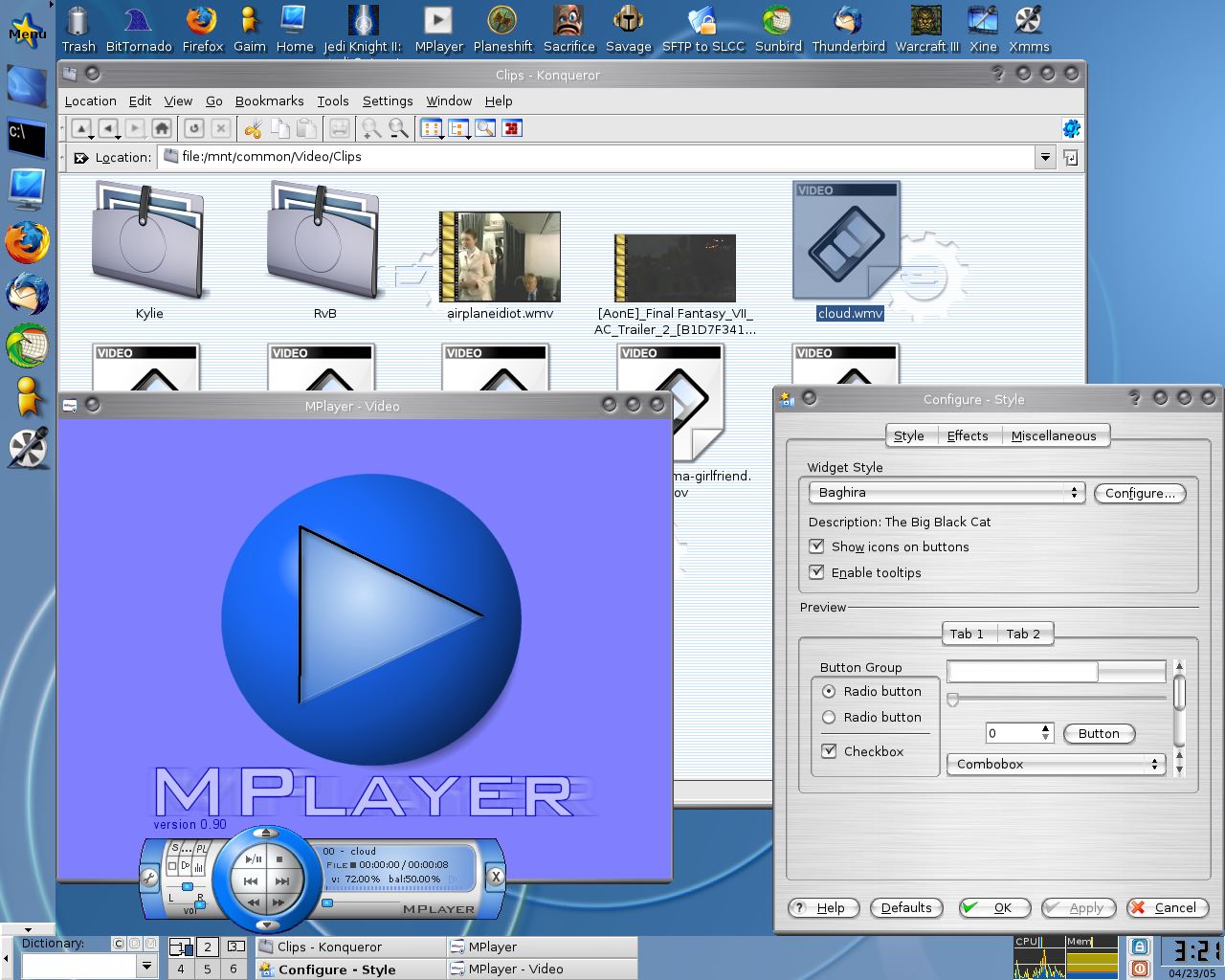This screenshot has height=980, width=1225.
Task: Increase the preview spinbox value
Action: pos(1045,728)
